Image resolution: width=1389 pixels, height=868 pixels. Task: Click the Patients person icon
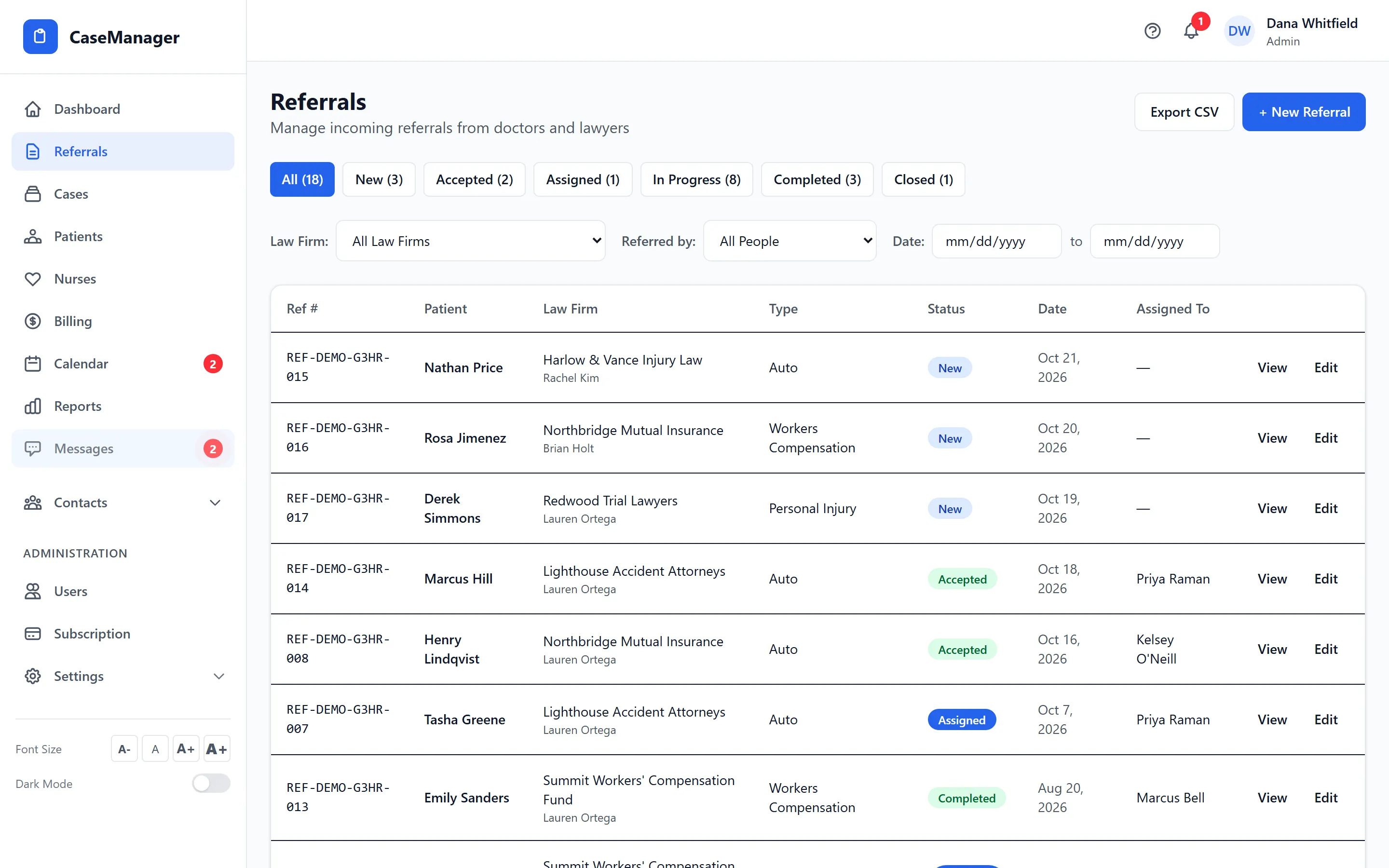[33, 236]
